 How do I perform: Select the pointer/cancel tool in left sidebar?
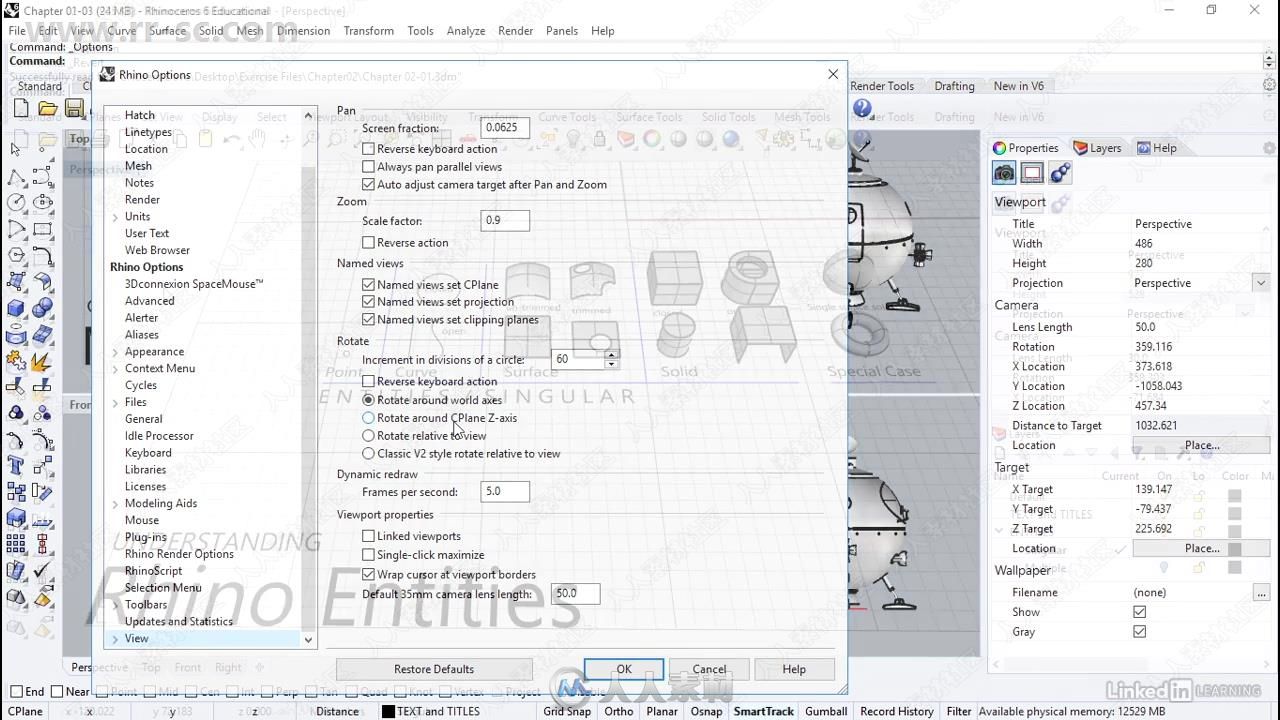[16, 149]
